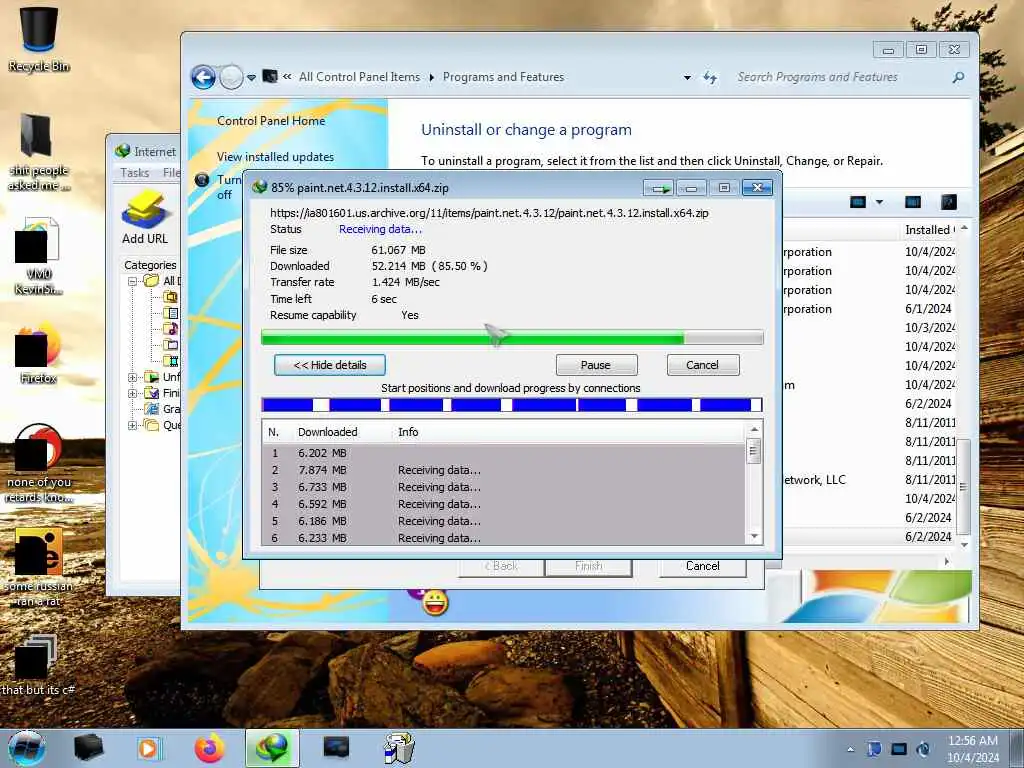Select the Documents folder icon in Categories
This screenshot has height=768, width=1024.
point(170,313)
